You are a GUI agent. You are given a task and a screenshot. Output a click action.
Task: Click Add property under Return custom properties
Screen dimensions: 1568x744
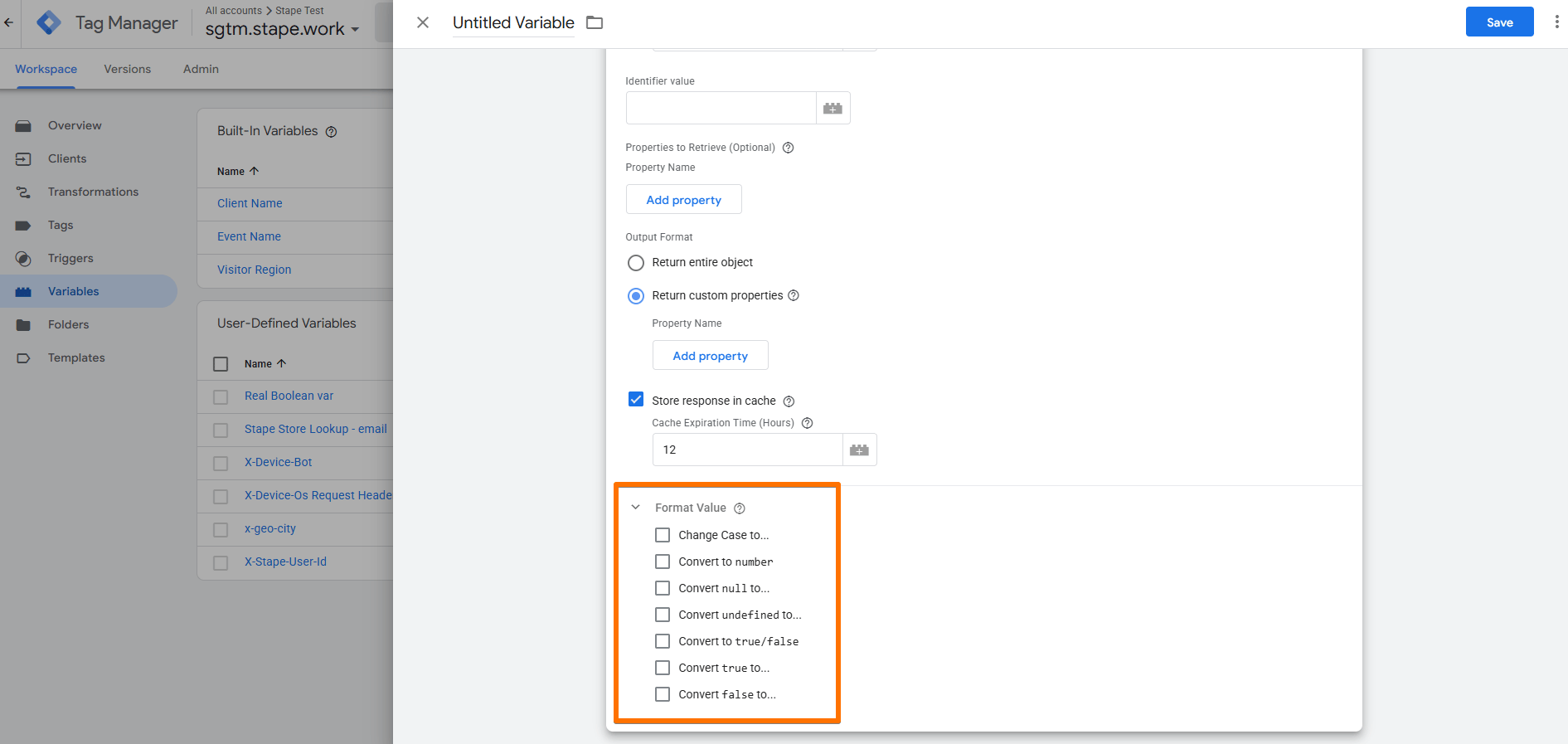point(711,356)
